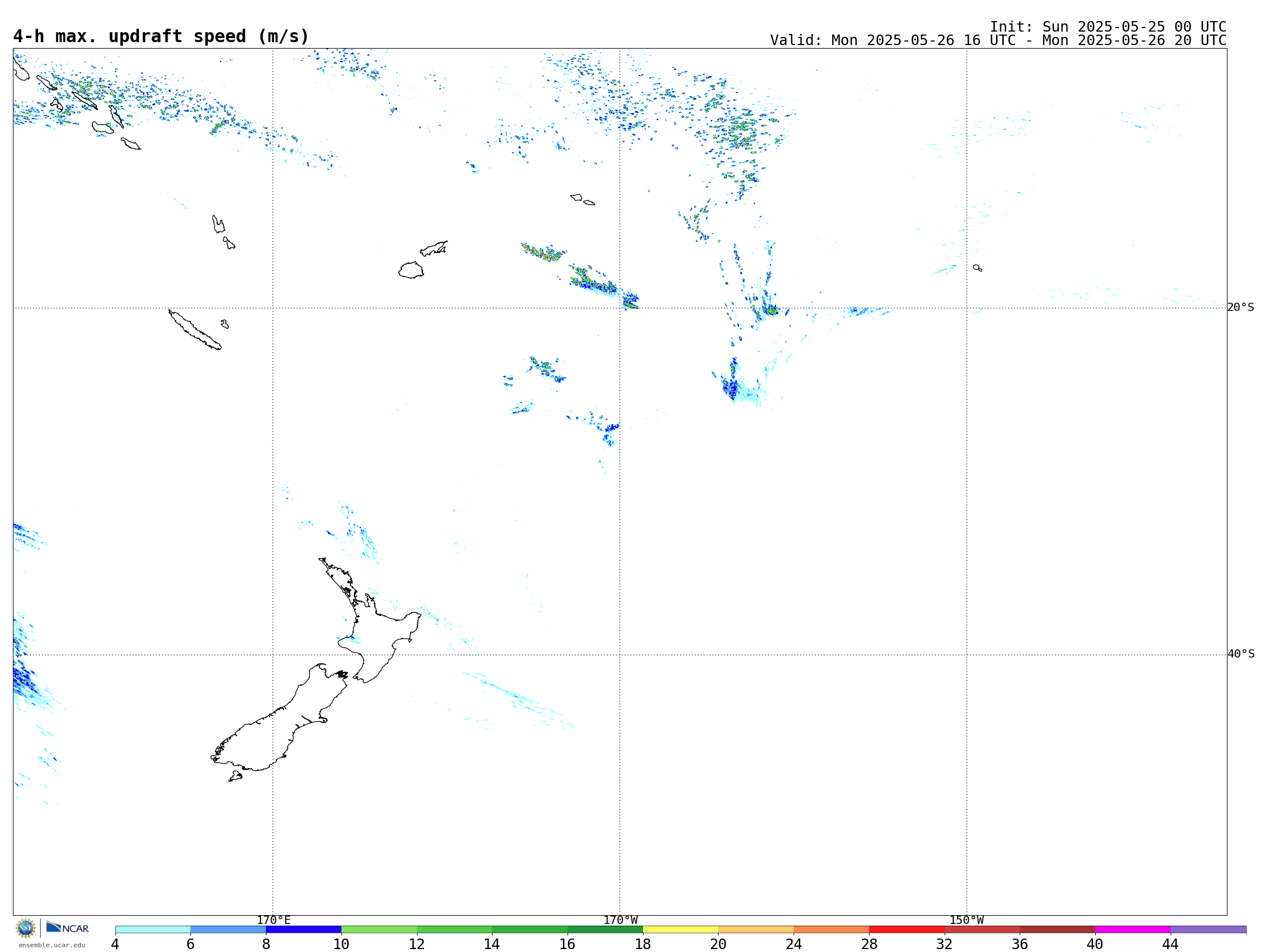Click the '20°S' latitude label
The image size is (1265, 952).
(1240, 307)
